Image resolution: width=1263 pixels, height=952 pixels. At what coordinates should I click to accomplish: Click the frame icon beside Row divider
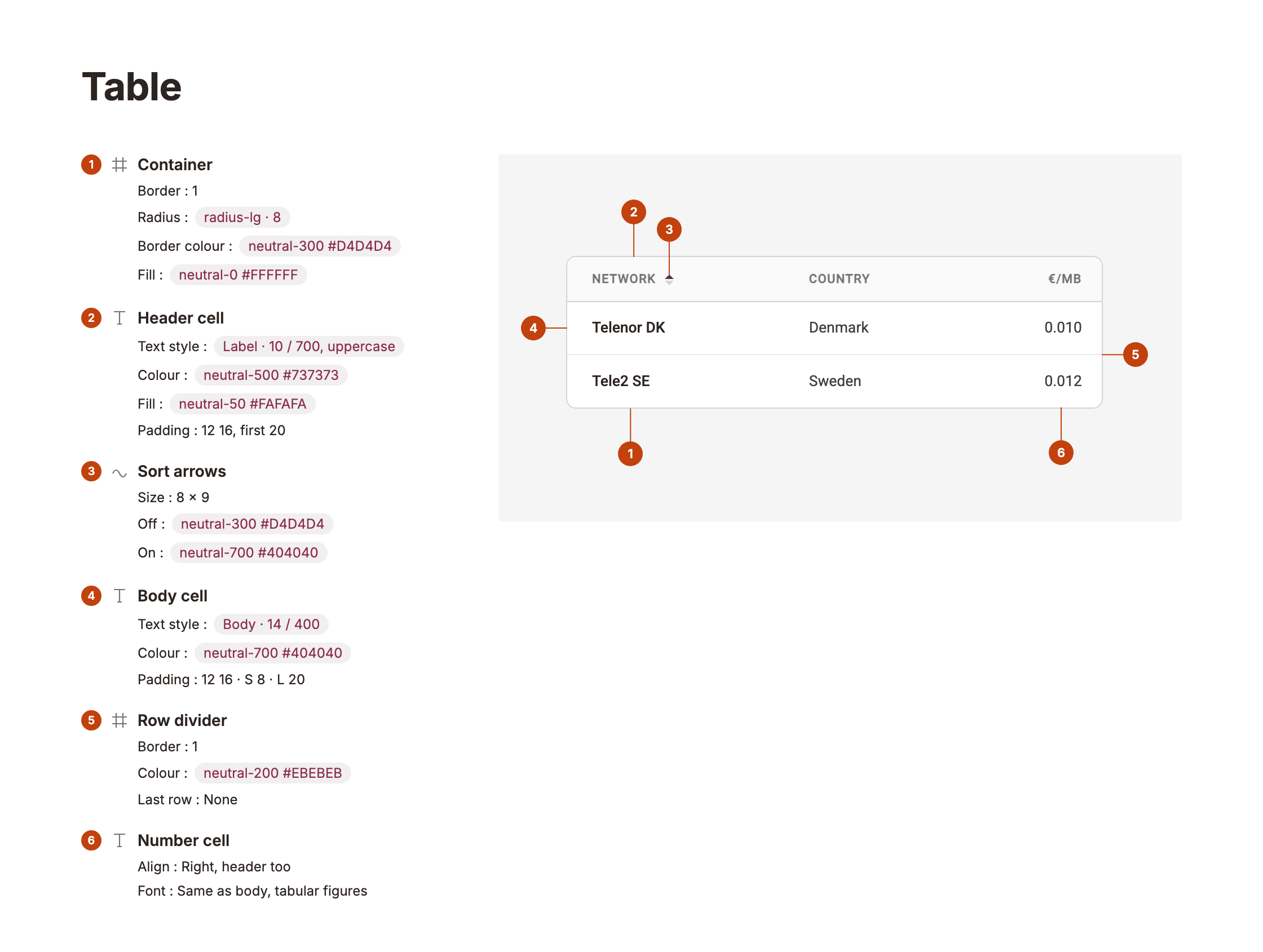pos(120,721)
